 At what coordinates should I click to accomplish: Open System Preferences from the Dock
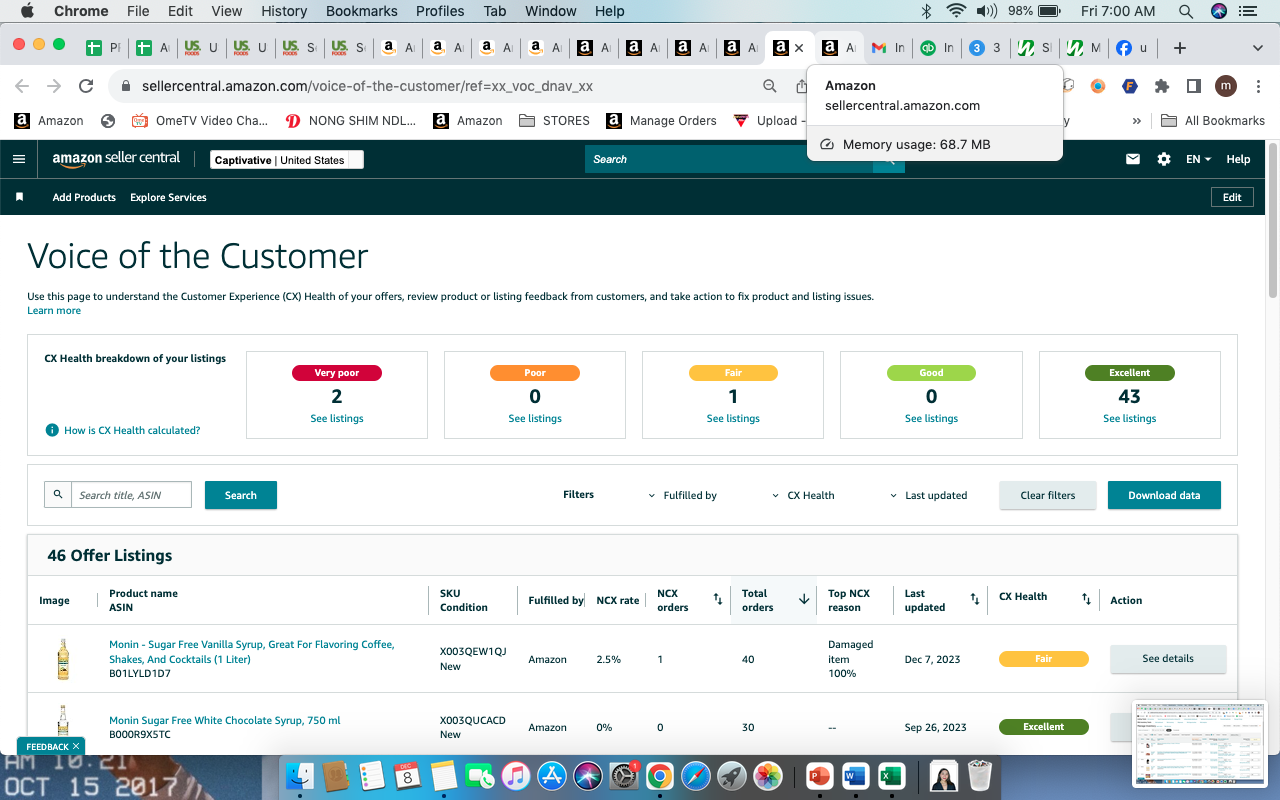[624, 776]
